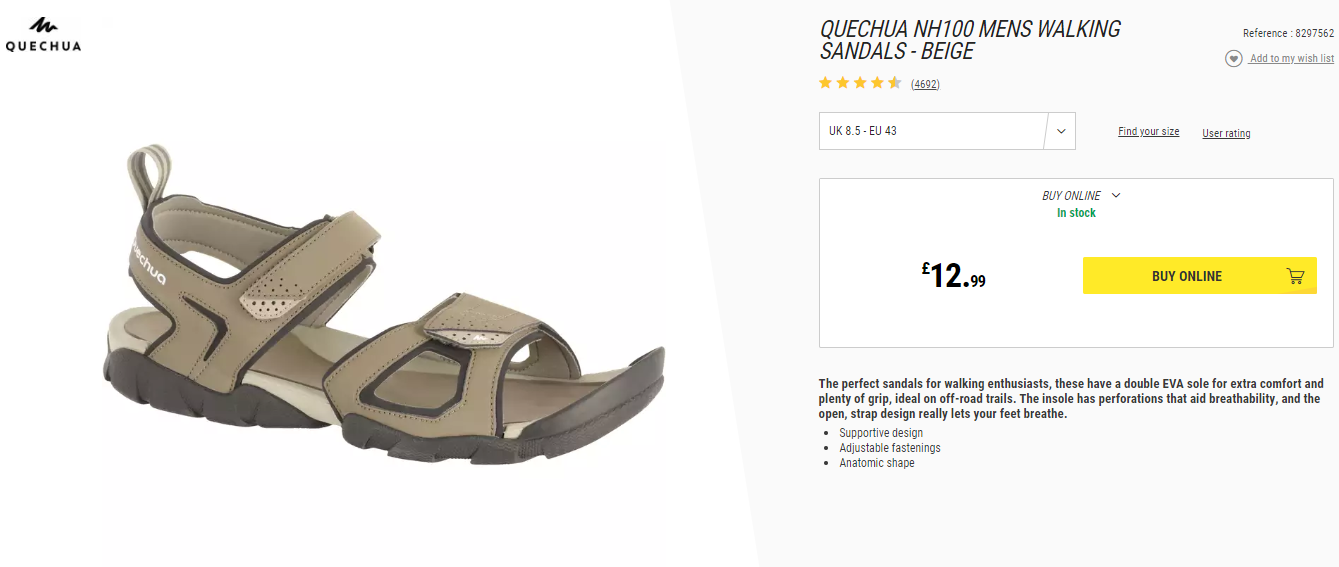Screen dimensions: 1339x567
Task: Click the green In stock status
Action: click(x=1076, y=213)
